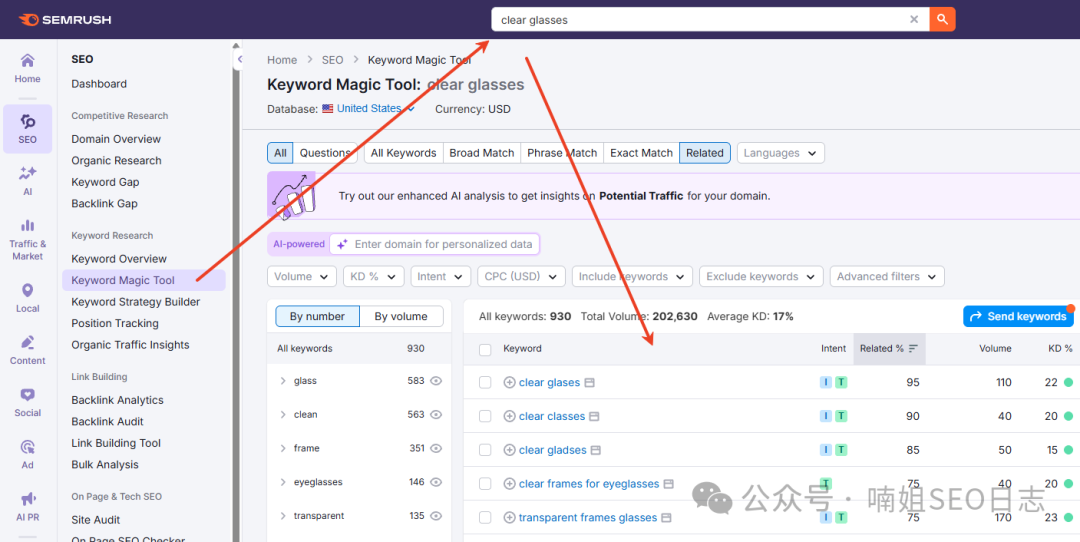
Task: Select Phrase Match tab
Action: 562,153
